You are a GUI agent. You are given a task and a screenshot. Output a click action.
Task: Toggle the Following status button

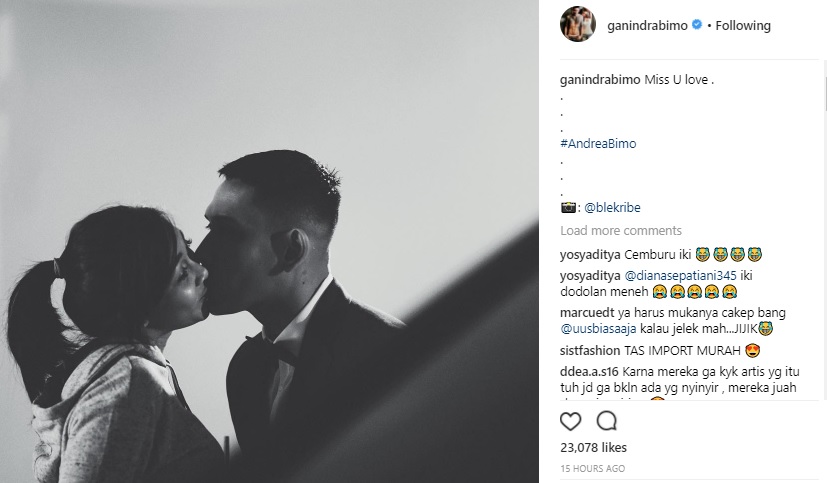[x=743, y=25]
